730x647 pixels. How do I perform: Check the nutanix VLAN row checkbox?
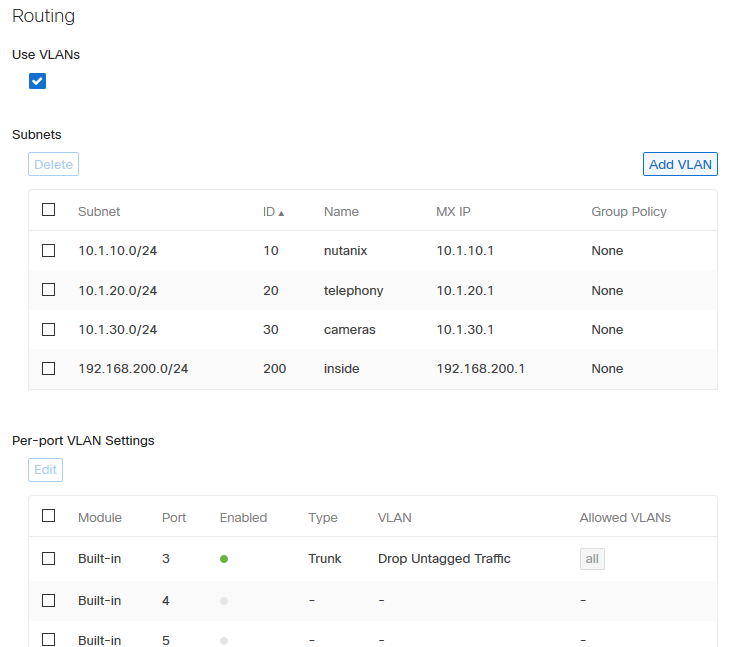[48, 251]
